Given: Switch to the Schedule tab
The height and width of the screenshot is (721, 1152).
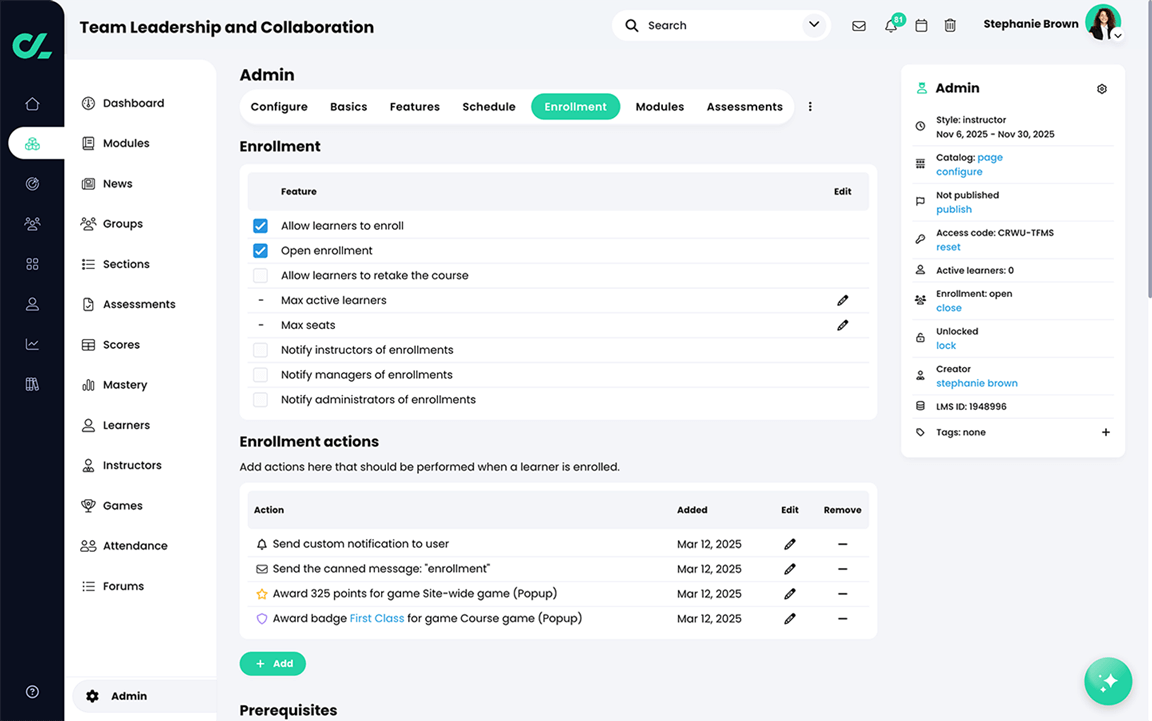Looking at the screenshot, I should (x=489, y=106).
